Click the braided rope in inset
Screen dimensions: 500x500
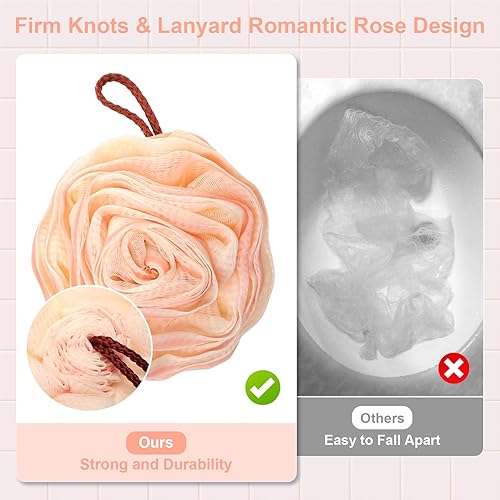(120, 359)
